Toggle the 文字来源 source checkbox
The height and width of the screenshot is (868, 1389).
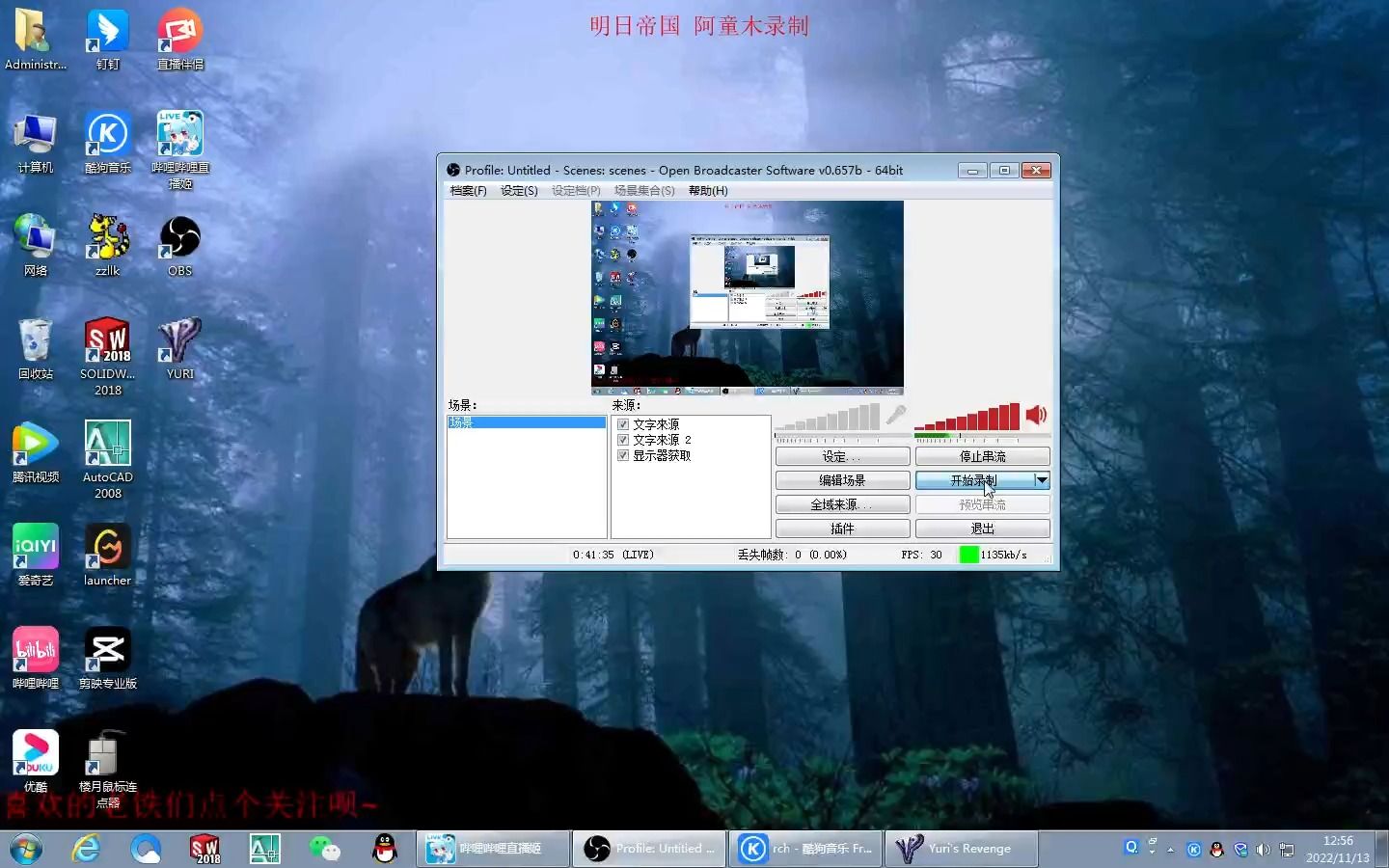pos(623,424)
